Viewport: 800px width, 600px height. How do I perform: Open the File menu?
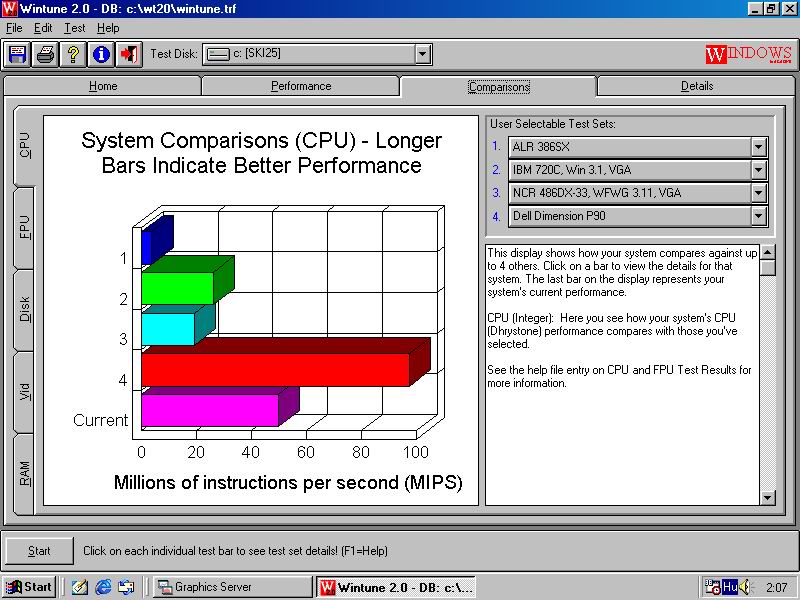coord(14,28)
